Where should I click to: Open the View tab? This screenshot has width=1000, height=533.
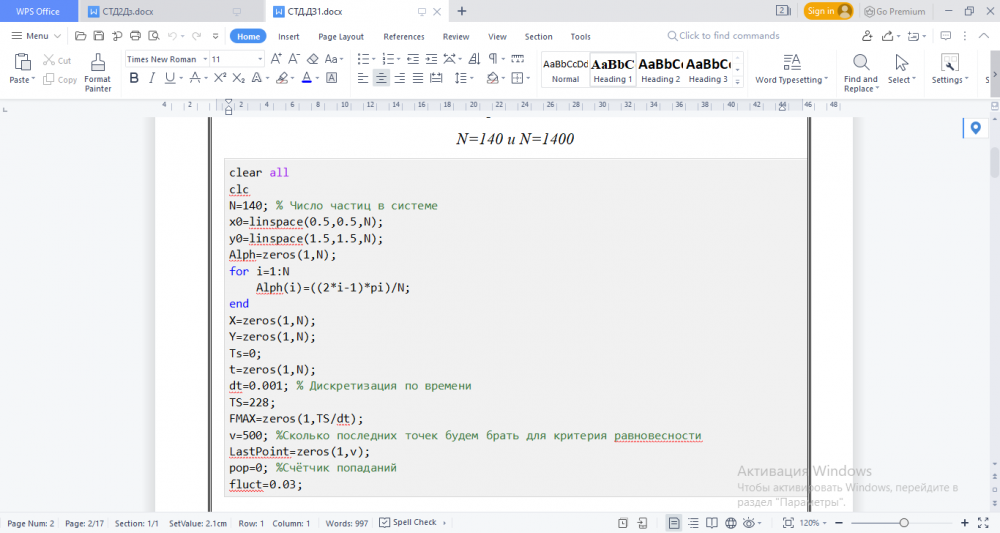[497, 36]
